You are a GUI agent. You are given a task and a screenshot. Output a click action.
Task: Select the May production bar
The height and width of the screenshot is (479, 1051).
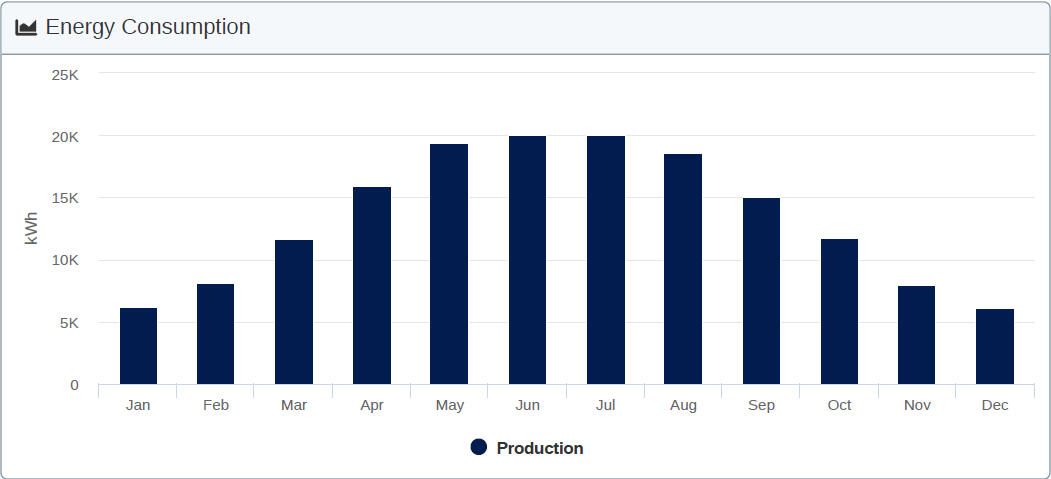(x=449, y=264)
